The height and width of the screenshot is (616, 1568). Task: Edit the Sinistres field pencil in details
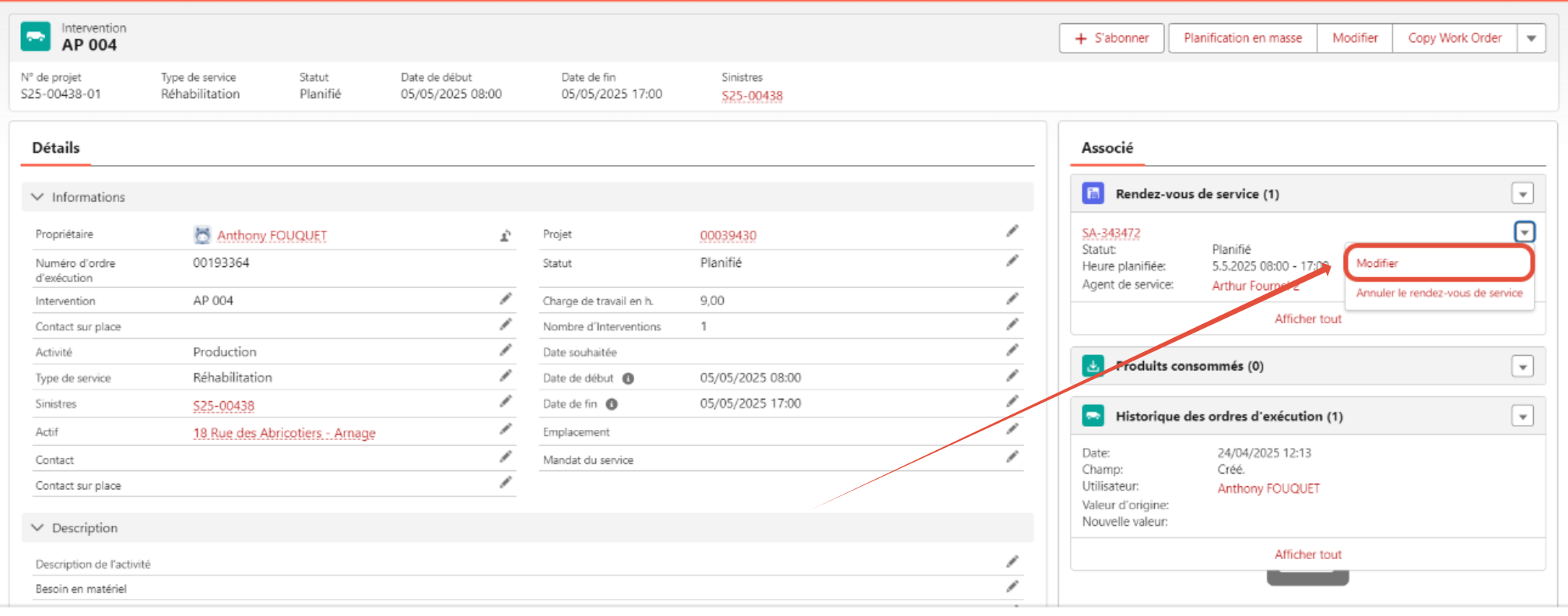(505, 402)
